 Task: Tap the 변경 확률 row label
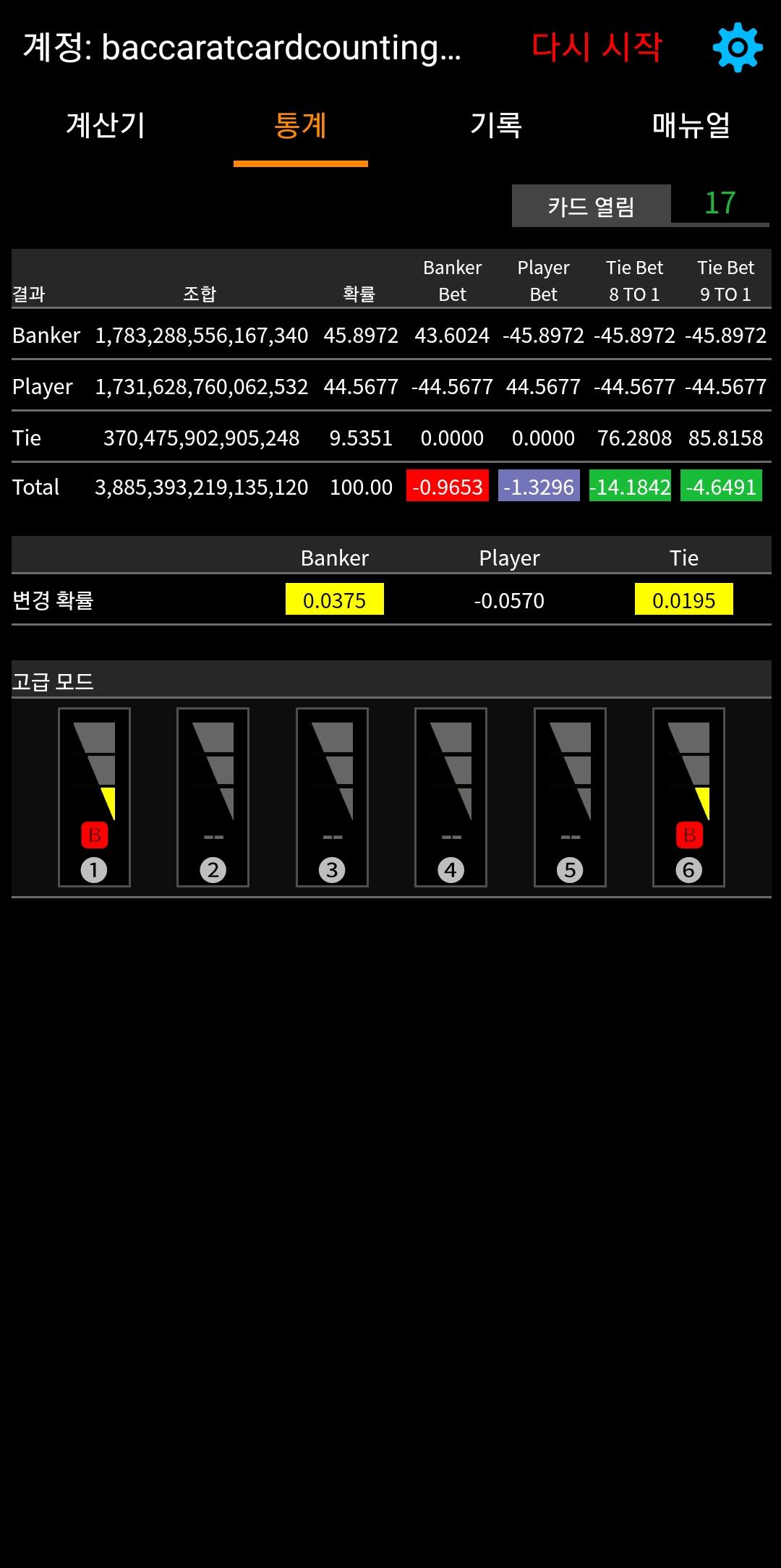pos(53,600)
